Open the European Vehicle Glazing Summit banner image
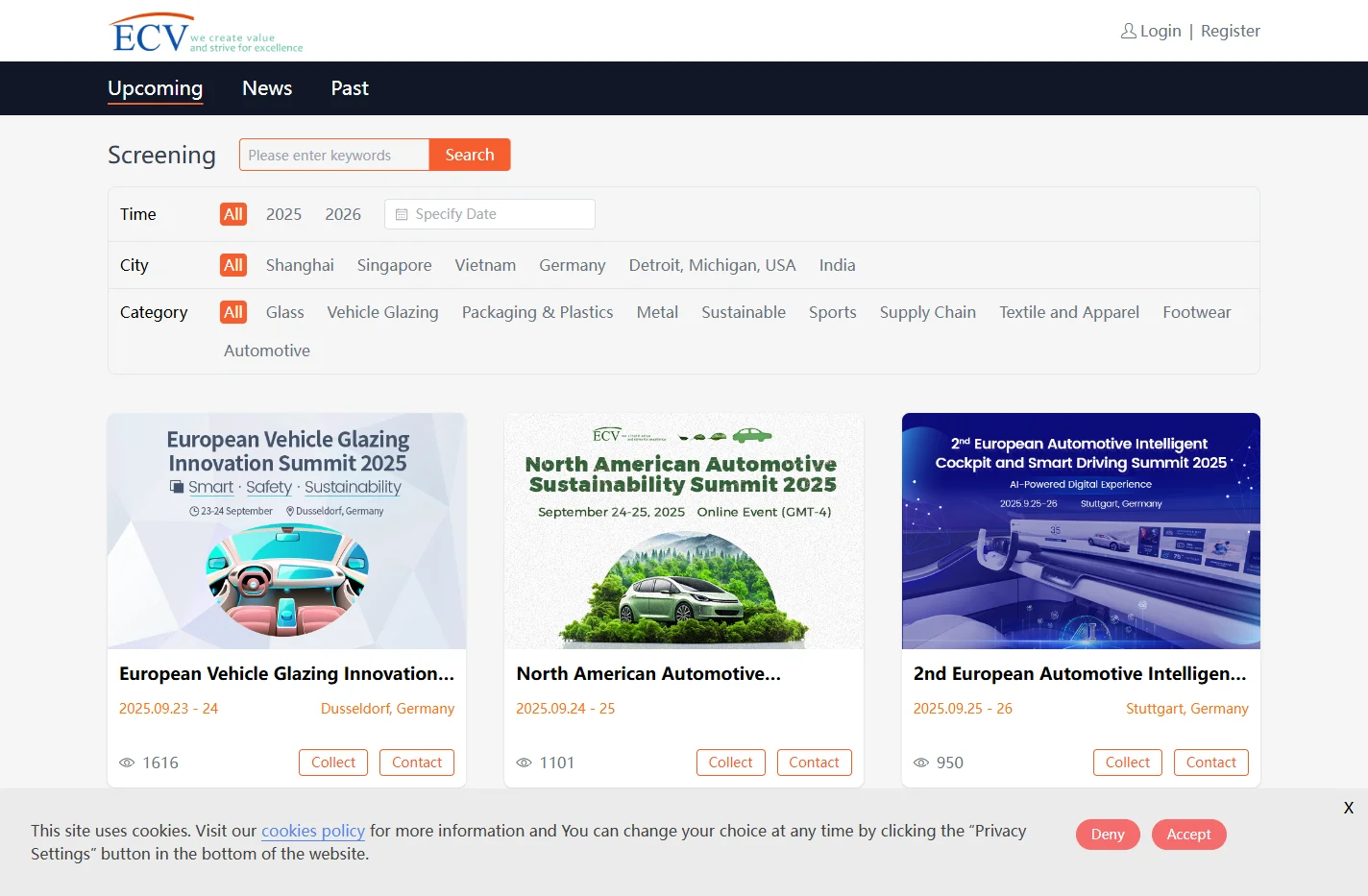Viewport: 1368px width, 896px height. click(x=287, y=531)
